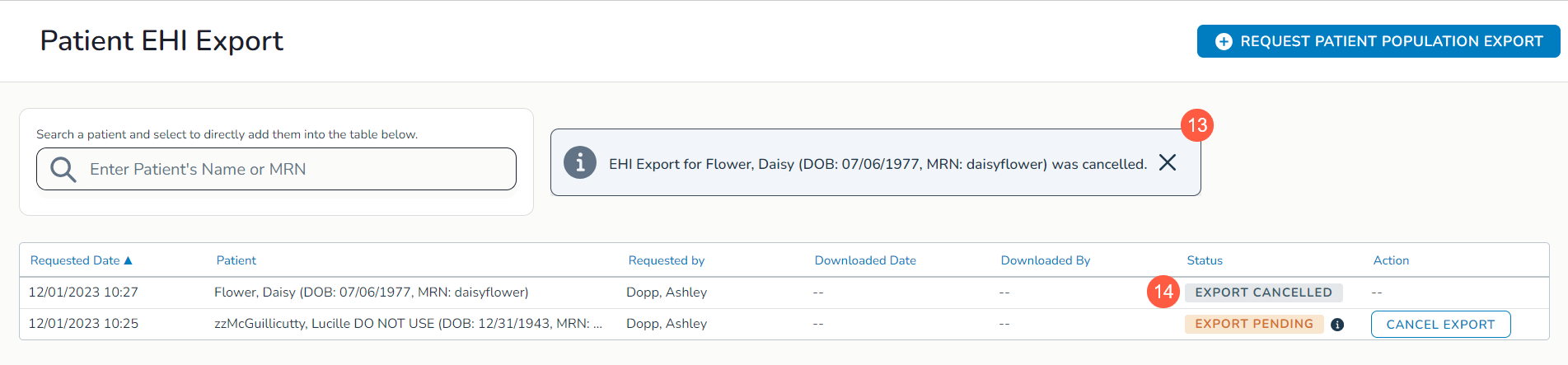Click the info icon beside Export Pending
The image size is (1568, 365).
(x=1337, y=325)
